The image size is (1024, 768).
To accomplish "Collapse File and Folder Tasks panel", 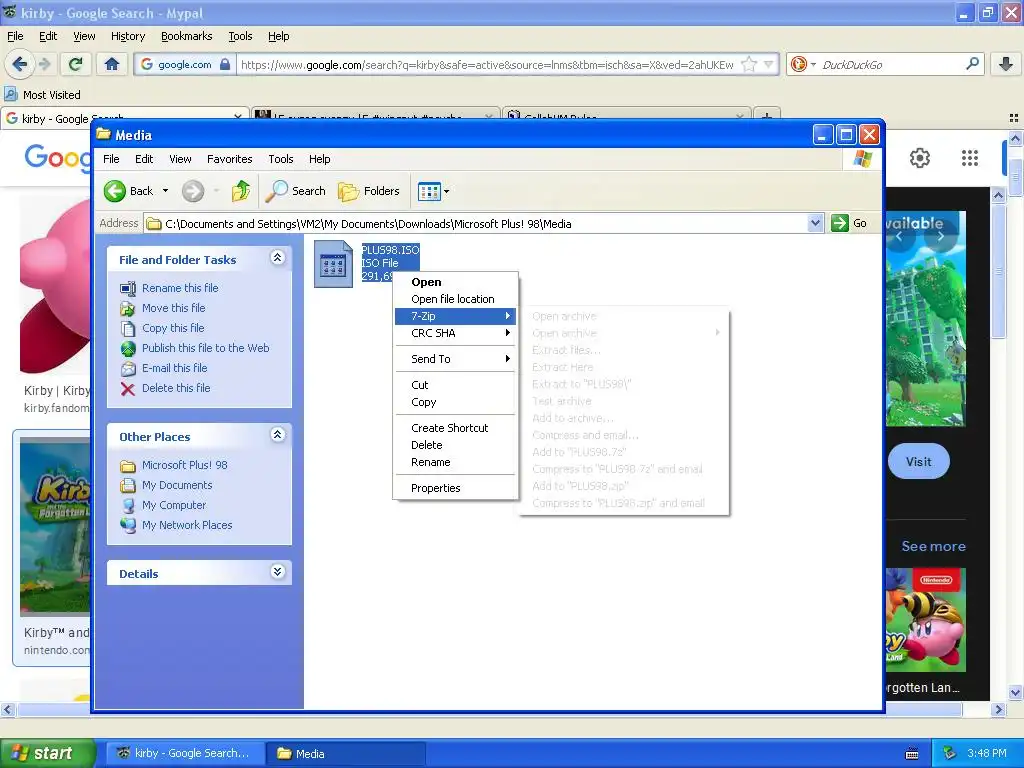I will click(x=278, y=258).
